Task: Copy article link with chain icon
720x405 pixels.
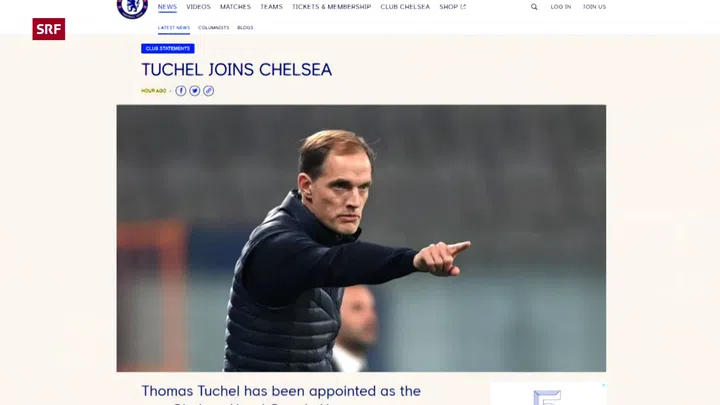Action: 208,91
